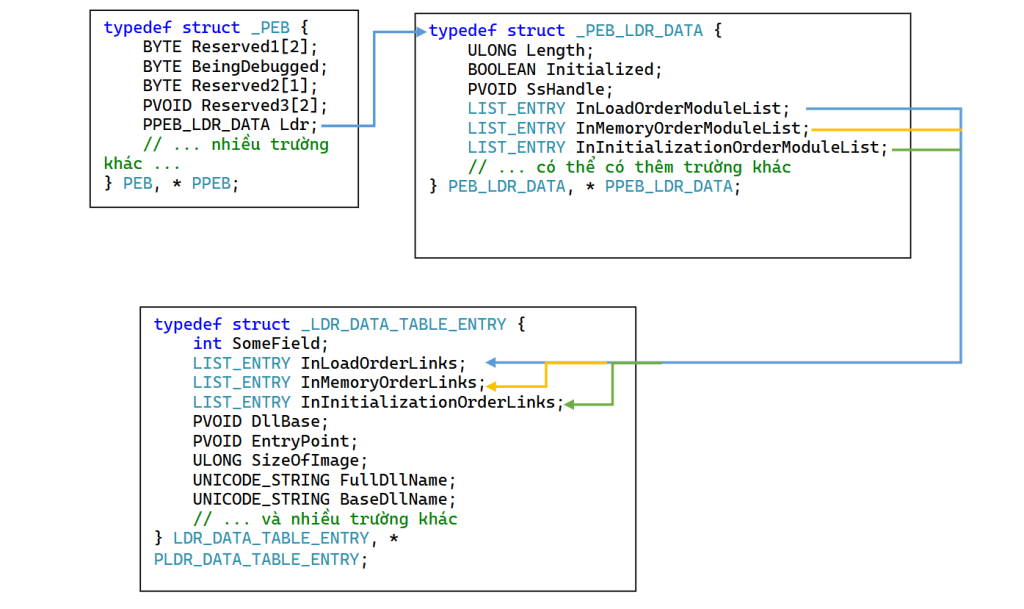Click the FullDllName field
This screenshot has height=609, width=1024.
point(398,480)
